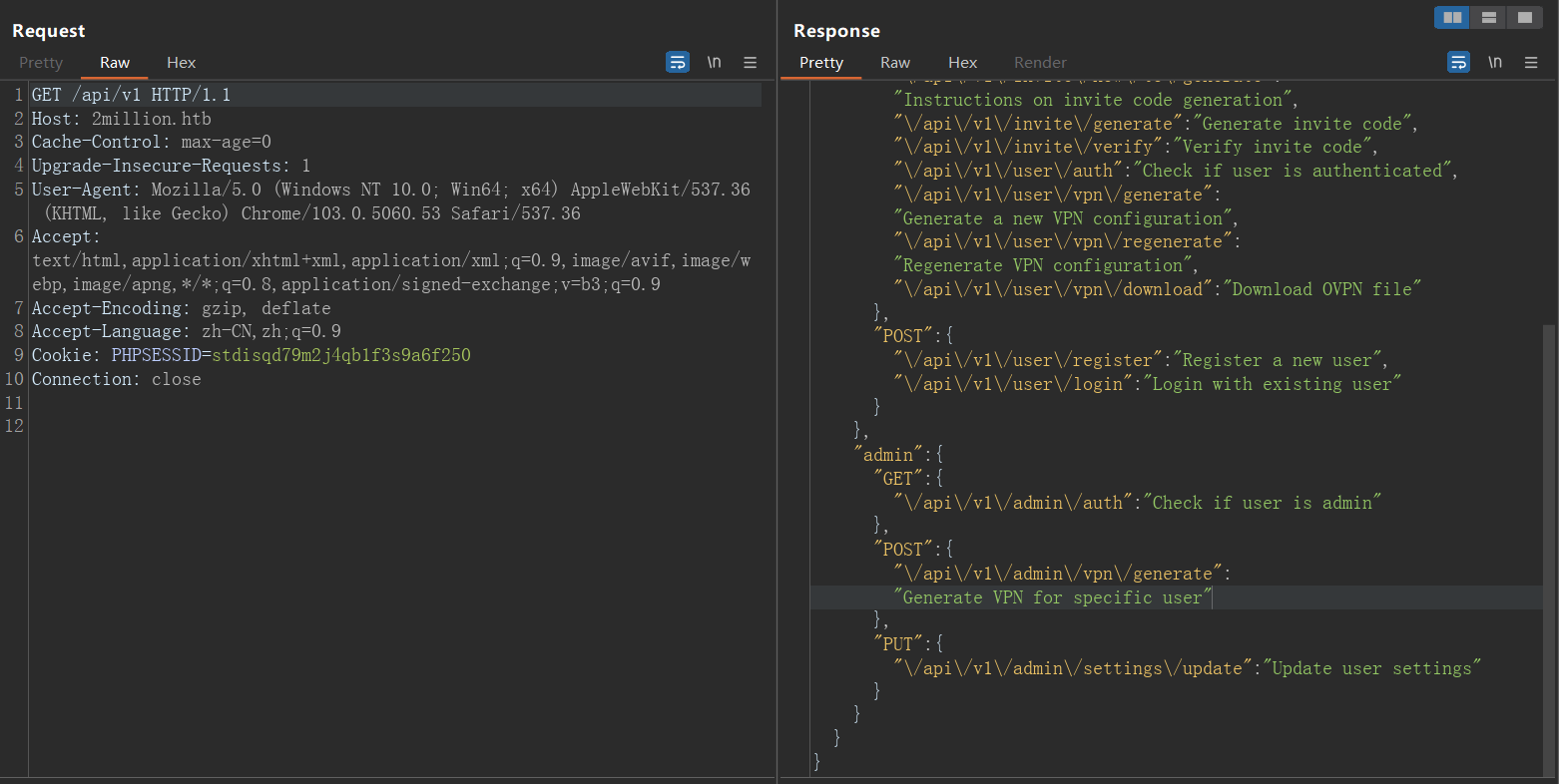Image resolution: width=1559 pixels, height=784 pixels.
Task: Click the Accept: header label line
Action: coord(66,236)
